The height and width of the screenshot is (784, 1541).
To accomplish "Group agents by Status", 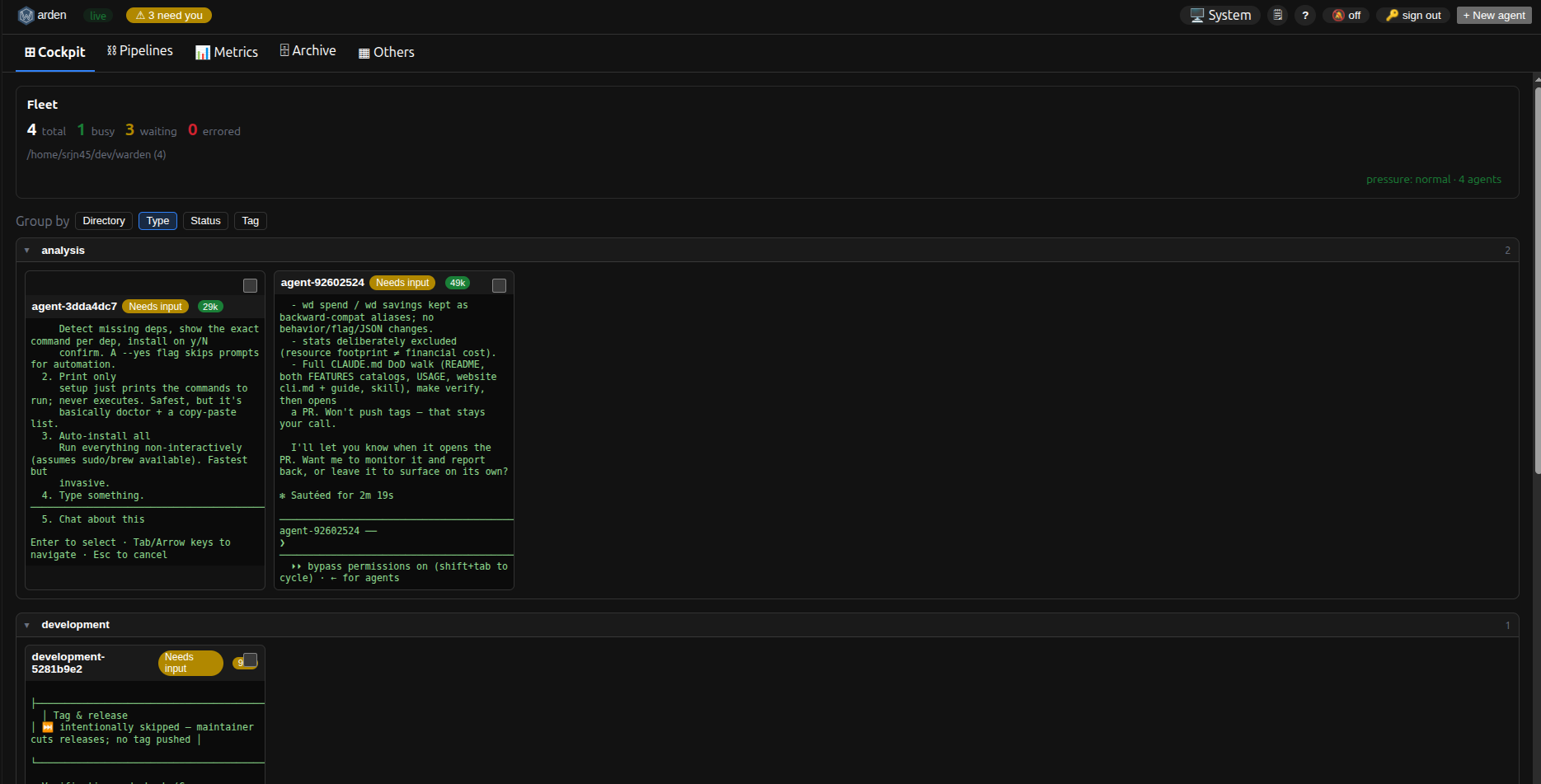I will (x=205, y=221).
